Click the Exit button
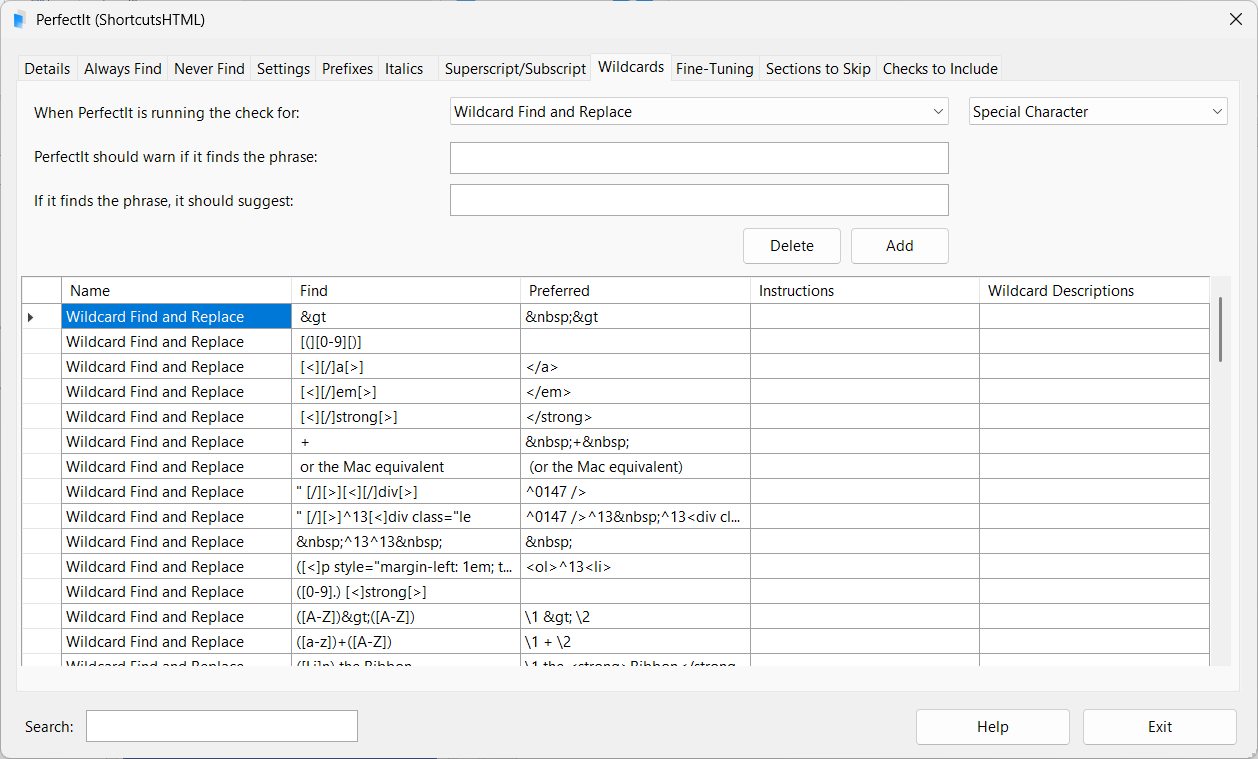This screenshot has width=1258, height=759. point(1160,727)
